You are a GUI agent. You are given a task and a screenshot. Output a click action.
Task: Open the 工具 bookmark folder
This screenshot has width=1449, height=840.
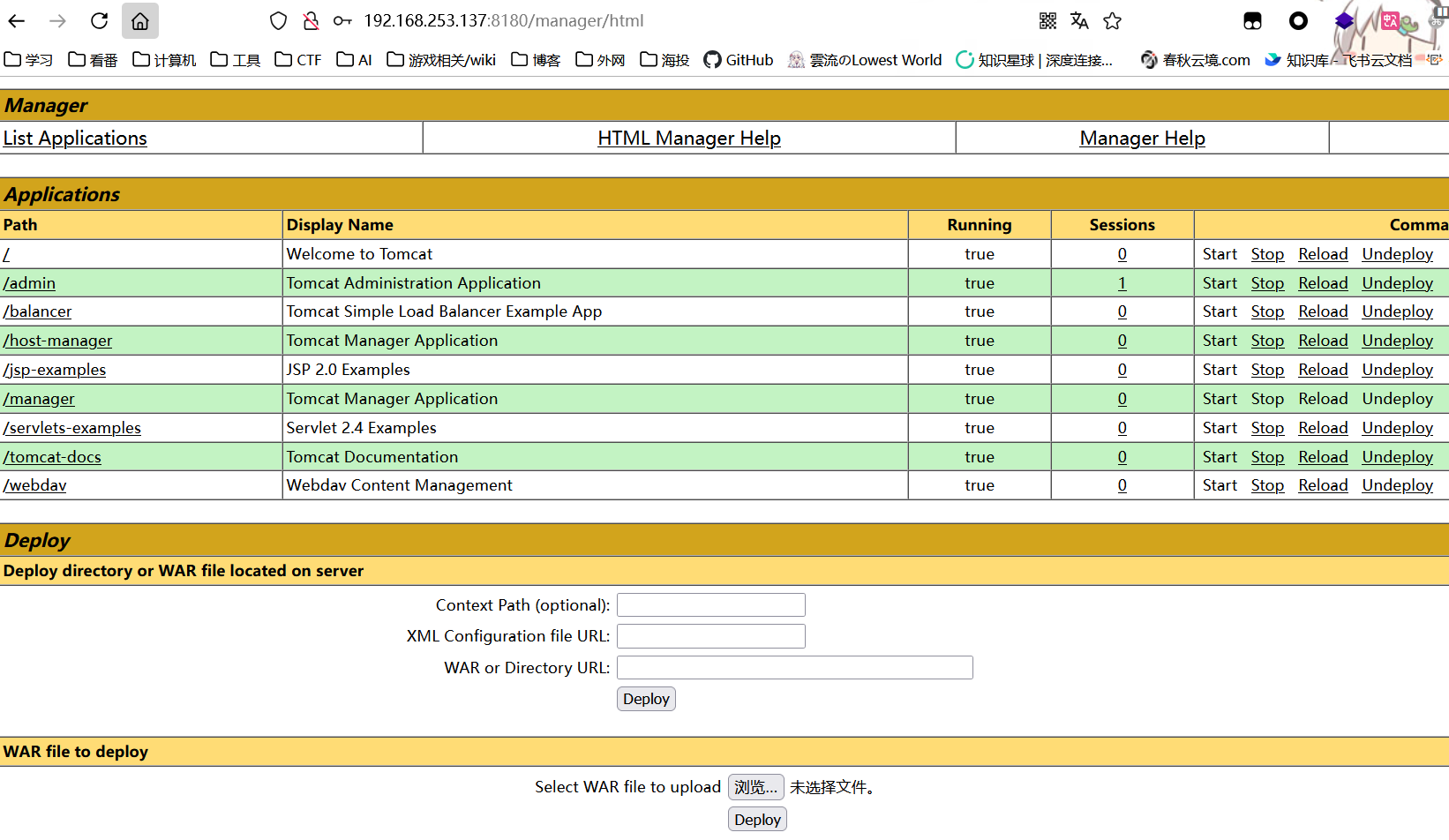236,60
